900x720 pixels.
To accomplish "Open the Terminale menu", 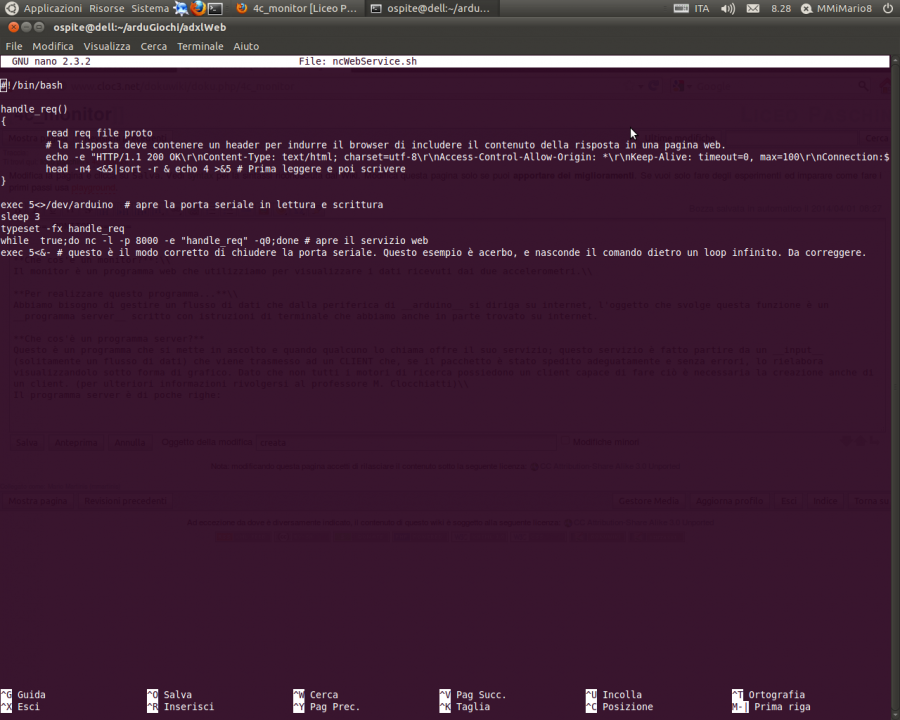I will click(200, 47).
